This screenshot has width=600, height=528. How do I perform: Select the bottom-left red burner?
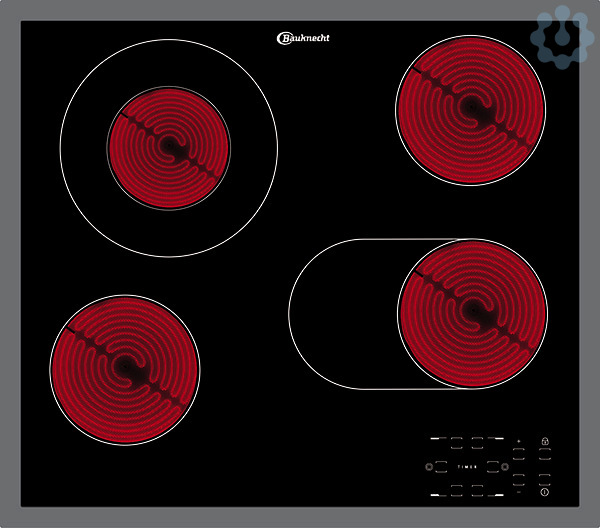click(x=125, y=369)
